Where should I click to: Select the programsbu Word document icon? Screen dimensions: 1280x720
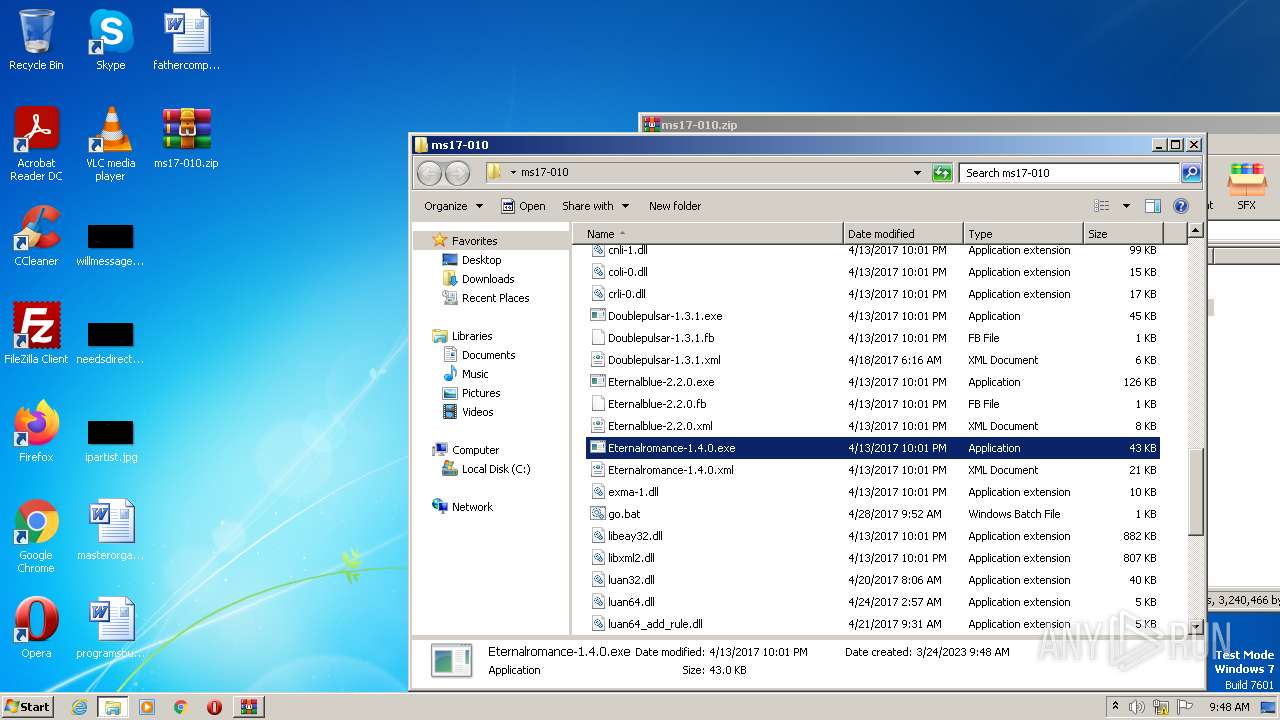click(110, 628)
